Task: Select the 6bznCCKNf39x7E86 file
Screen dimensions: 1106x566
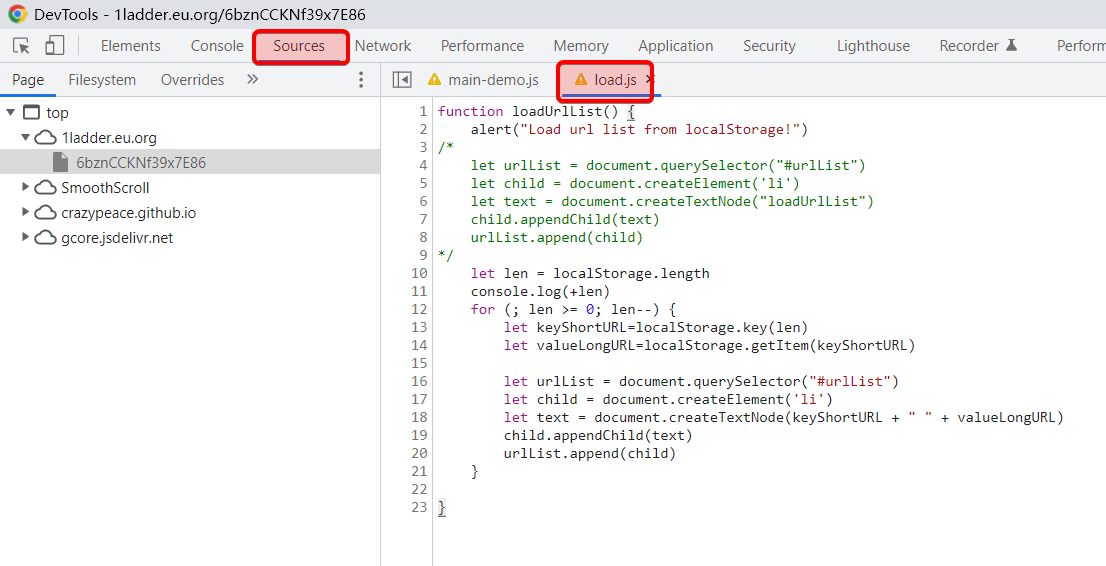Action: click(x=141, y=163)
